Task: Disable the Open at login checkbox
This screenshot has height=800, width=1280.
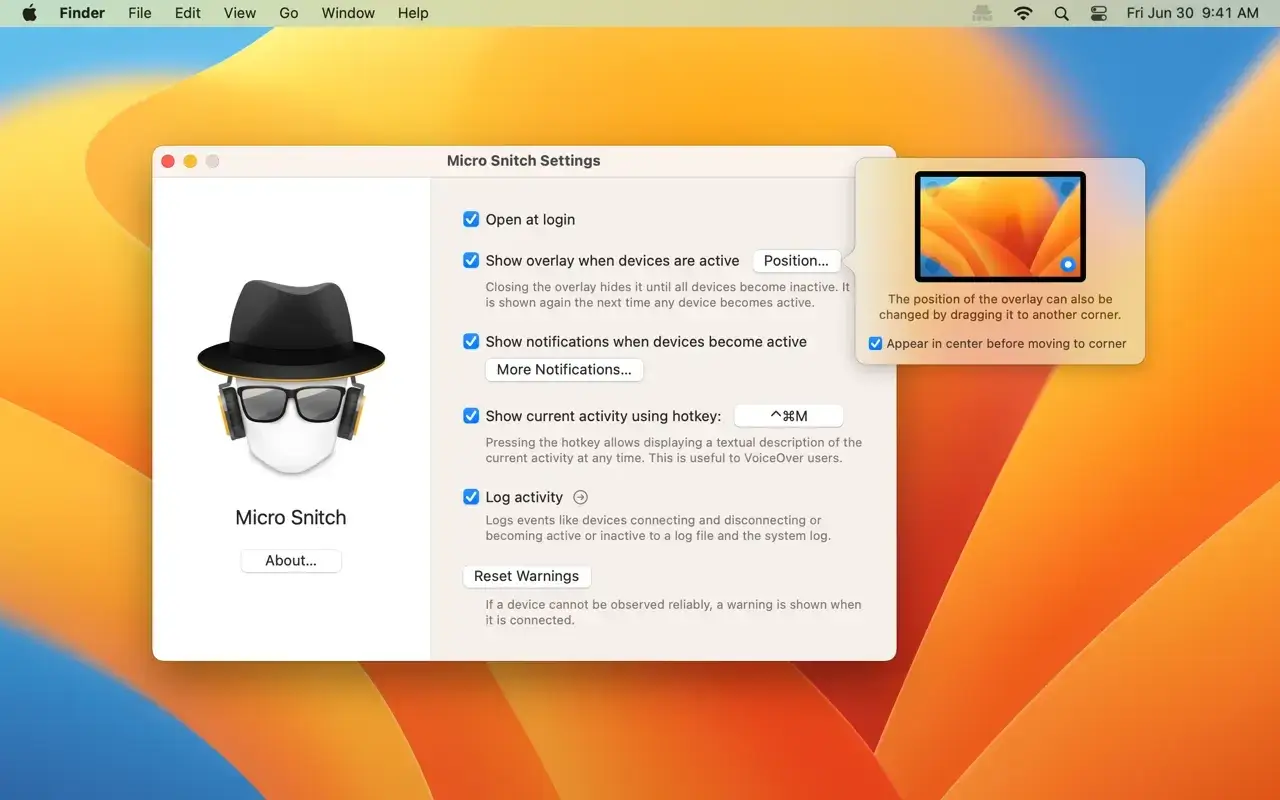Action: 471,220
